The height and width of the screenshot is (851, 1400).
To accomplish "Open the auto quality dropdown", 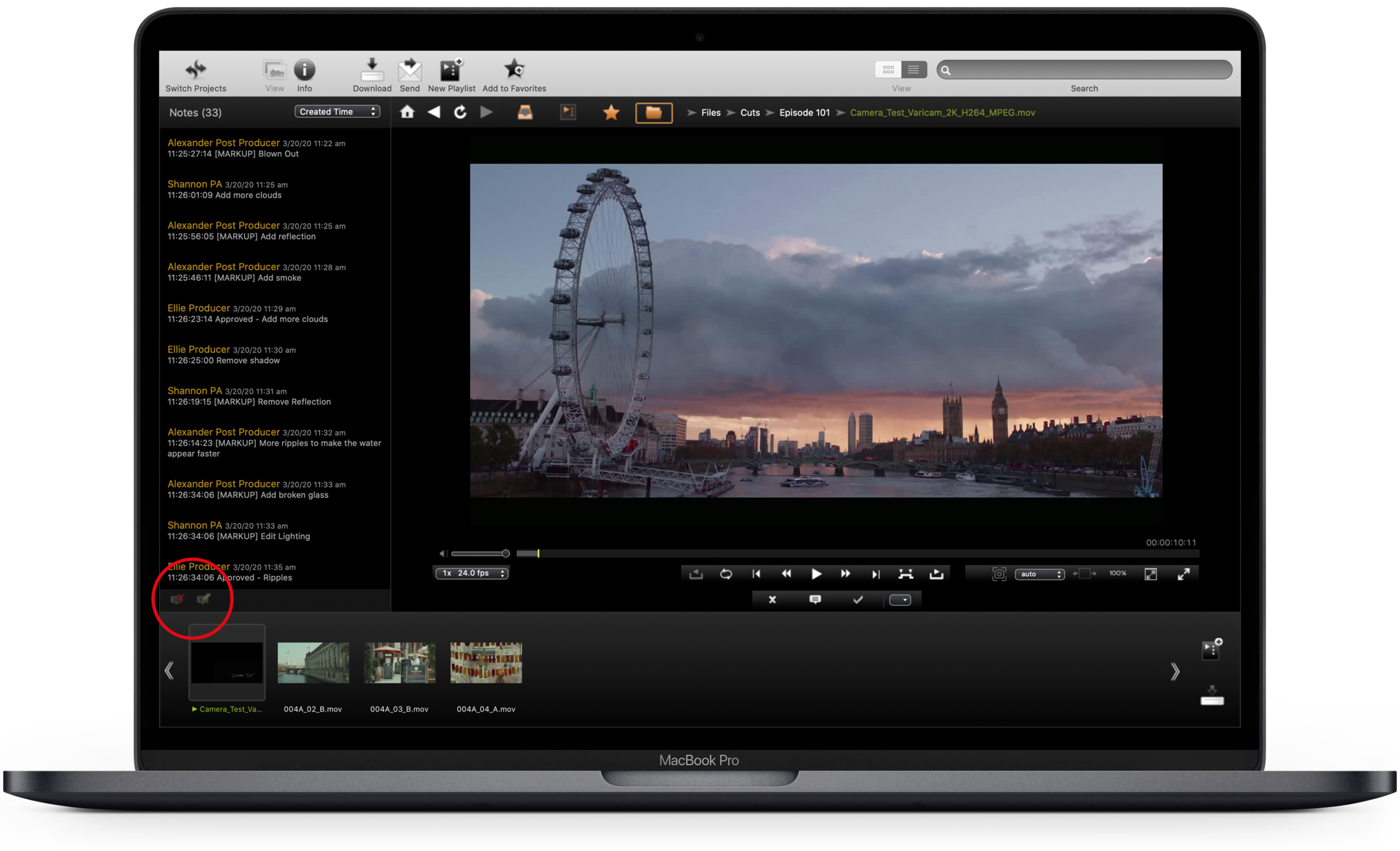I will click(x=1039, y=574).
